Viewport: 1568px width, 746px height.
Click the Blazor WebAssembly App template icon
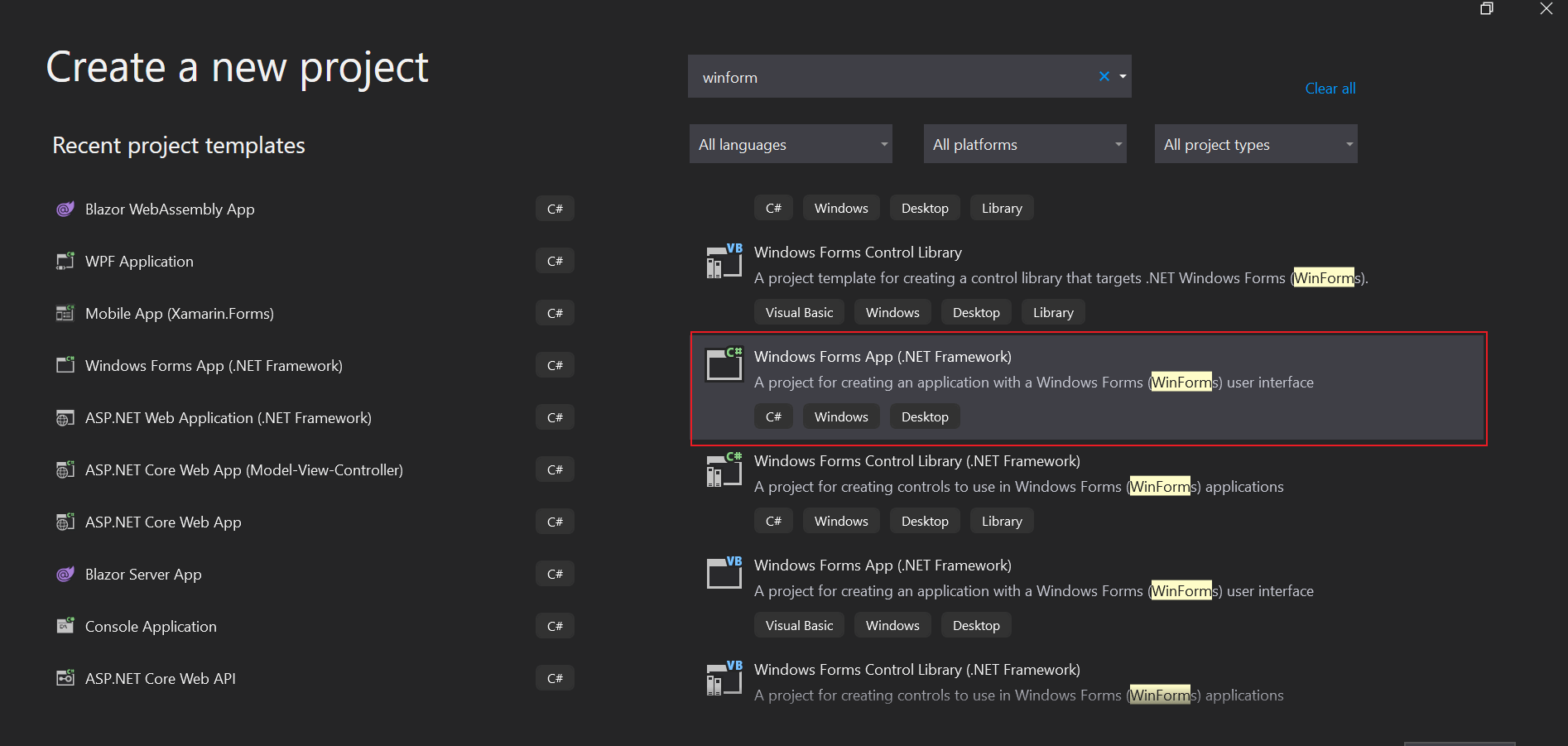[65, 209]
